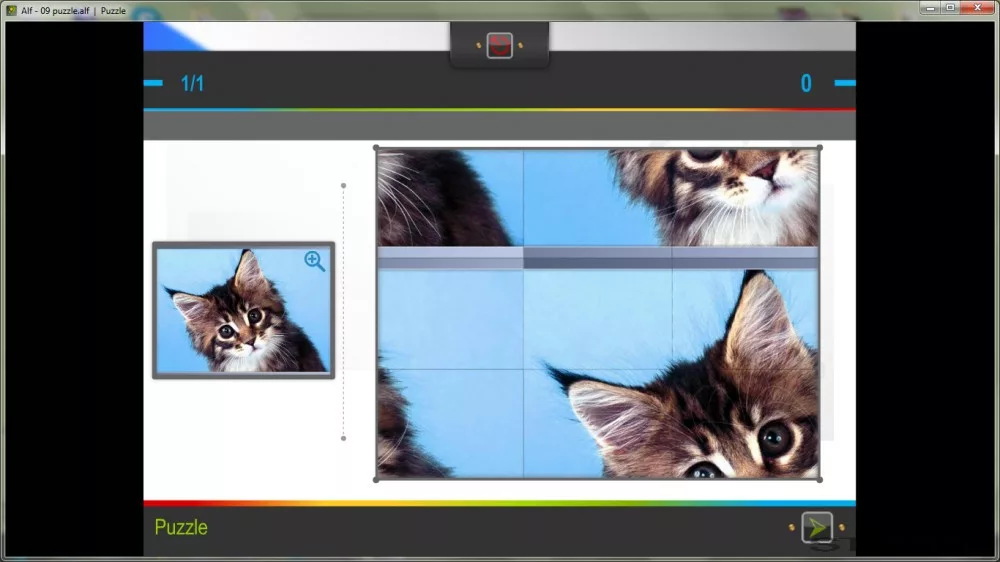Close the Alf puzzle window
1000x562 pixels.
(976, 8)
